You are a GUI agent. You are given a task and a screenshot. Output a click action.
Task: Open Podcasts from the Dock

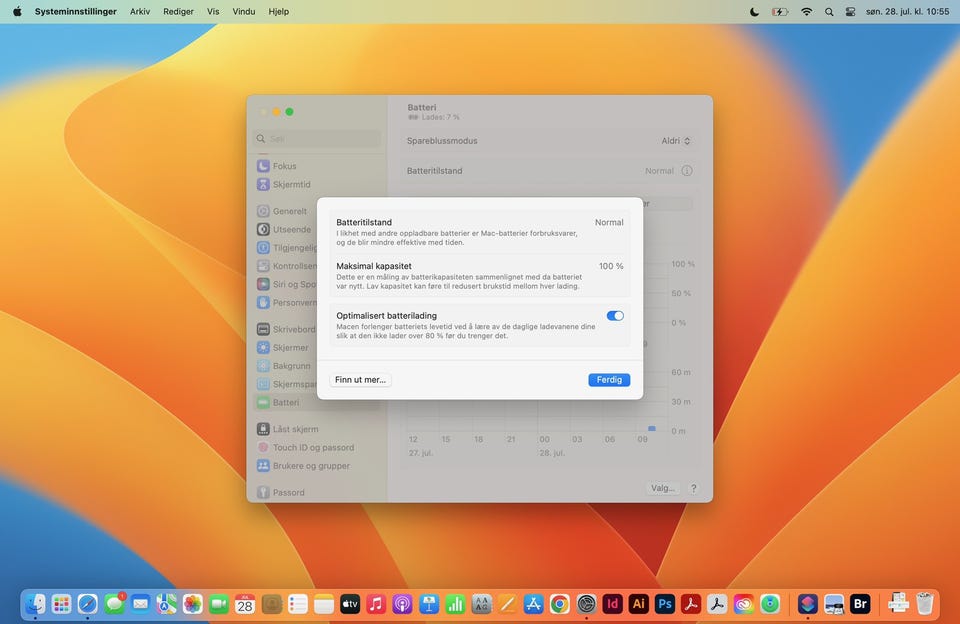point(402,604)
